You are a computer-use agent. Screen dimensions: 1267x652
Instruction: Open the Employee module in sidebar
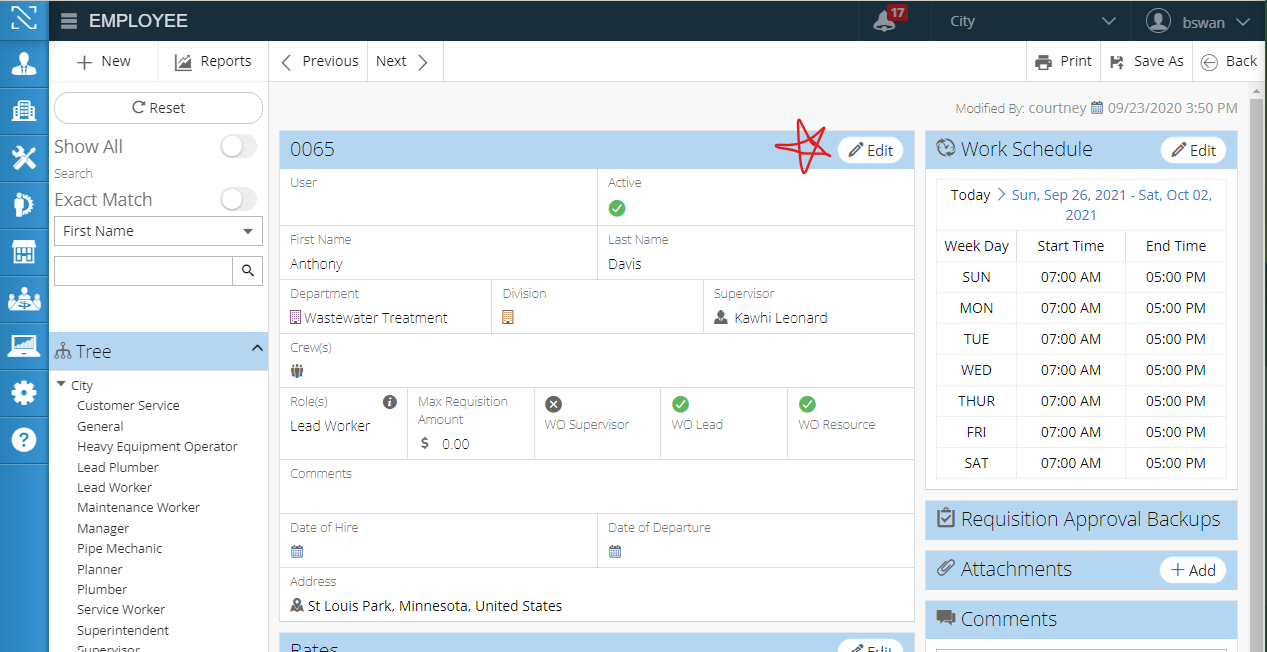click(x=24, y=65)
